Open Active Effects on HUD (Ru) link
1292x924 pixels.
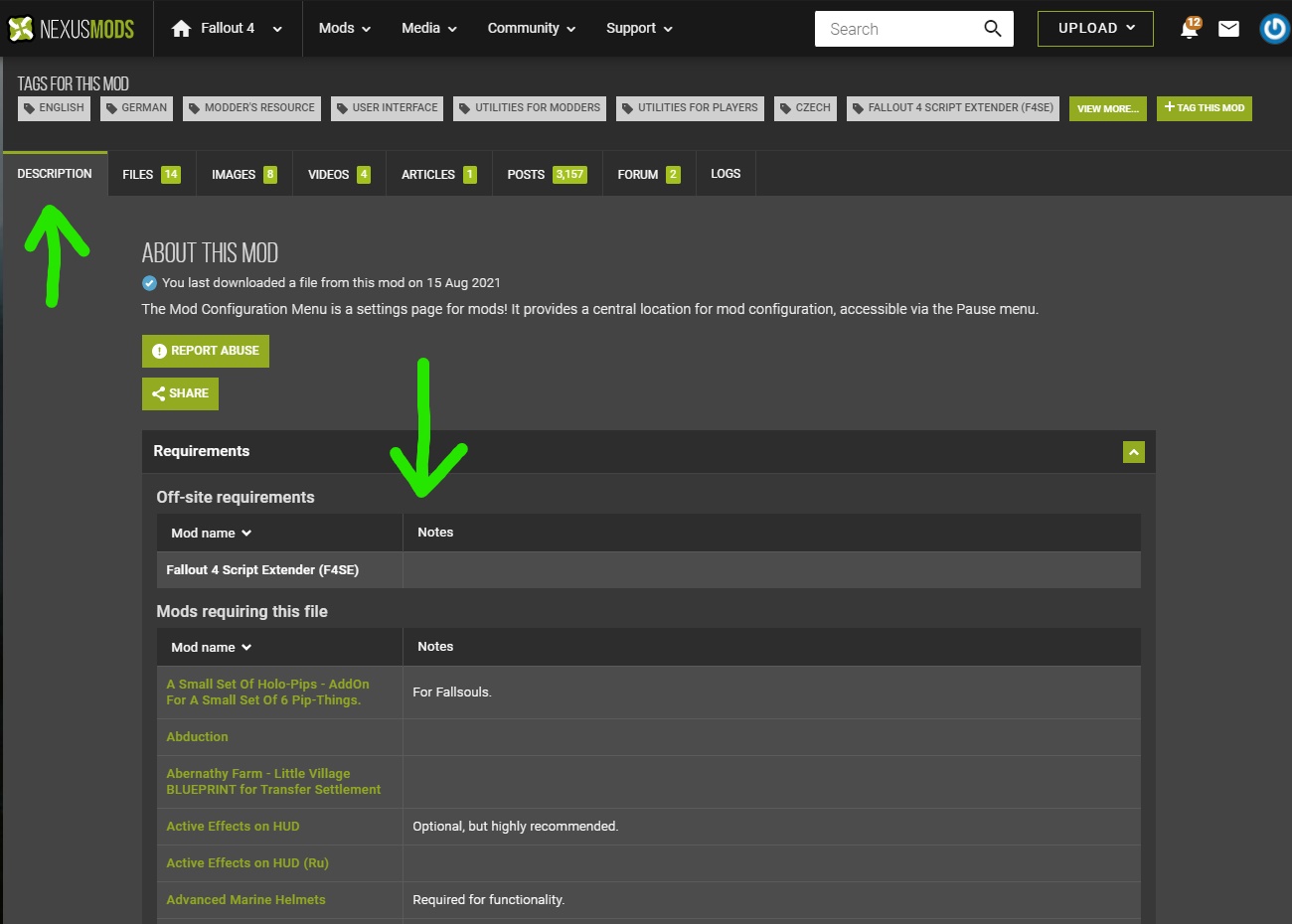coord(247,863)
